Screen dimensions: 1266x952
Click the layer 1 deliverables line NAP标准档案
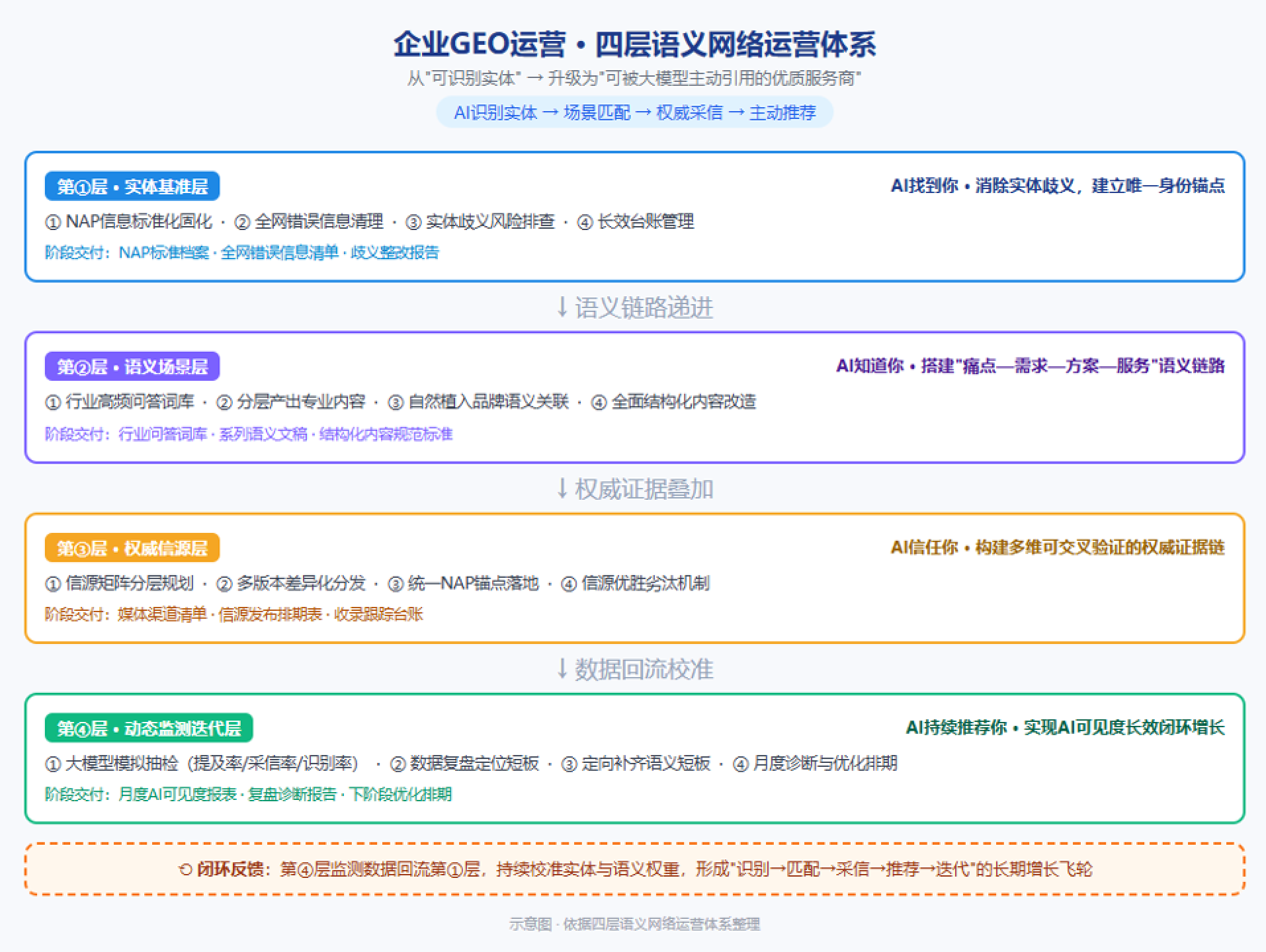tap(242, 253)
